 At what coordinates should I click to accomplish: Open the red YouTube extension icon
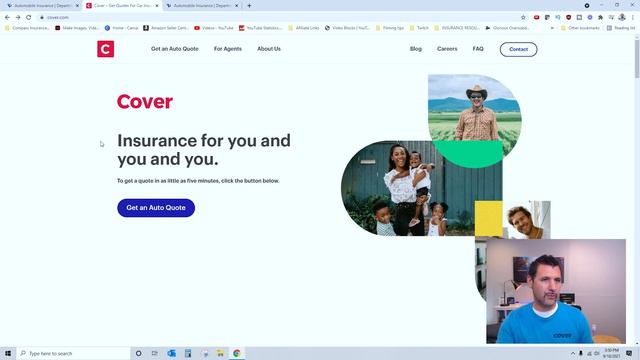point(536,18)
